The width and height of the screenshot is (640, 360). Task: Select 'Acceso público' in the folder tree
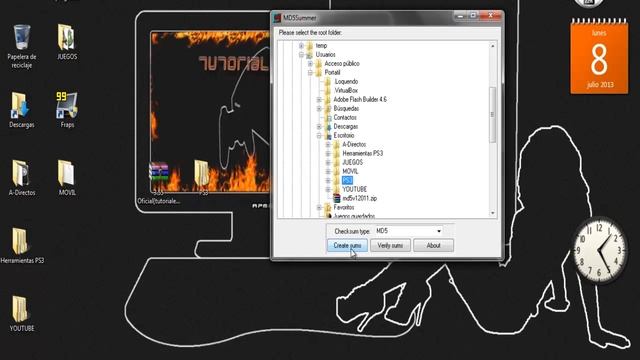coord(342,64)
